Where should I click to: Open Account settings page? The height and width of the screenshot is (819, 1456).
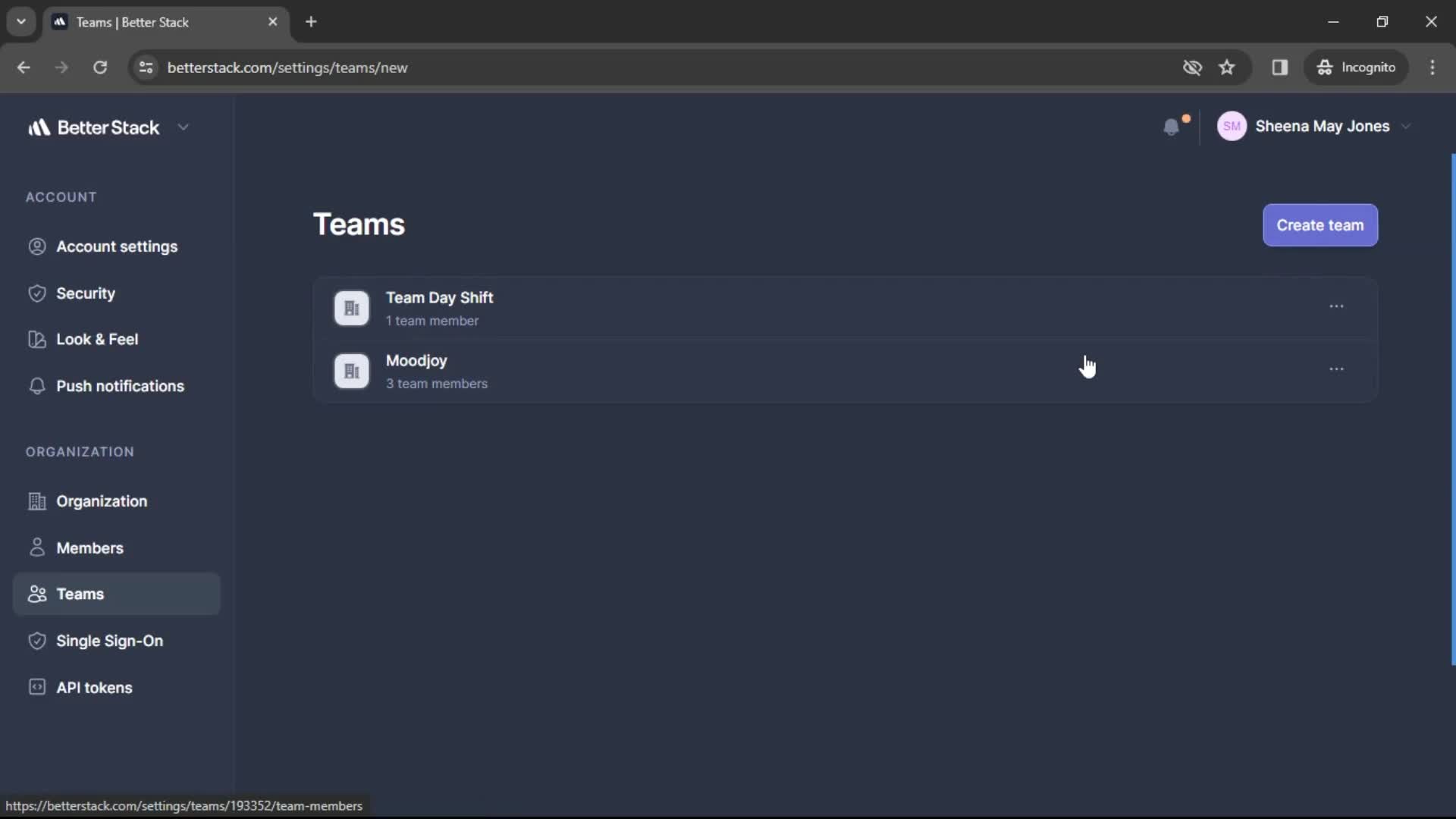click(117, 245)
